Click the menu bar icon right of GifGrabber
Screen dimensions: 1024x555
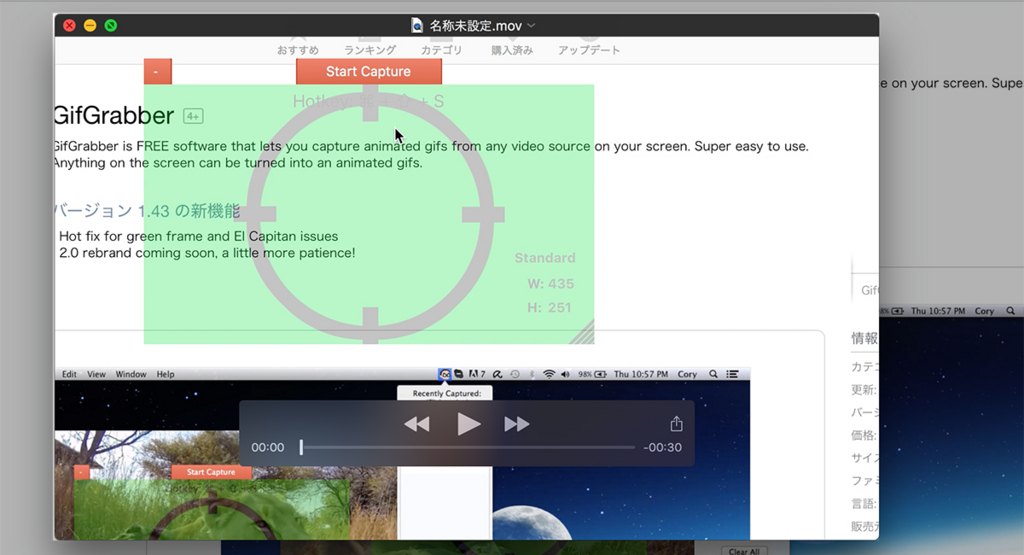(x=458, y=374)
